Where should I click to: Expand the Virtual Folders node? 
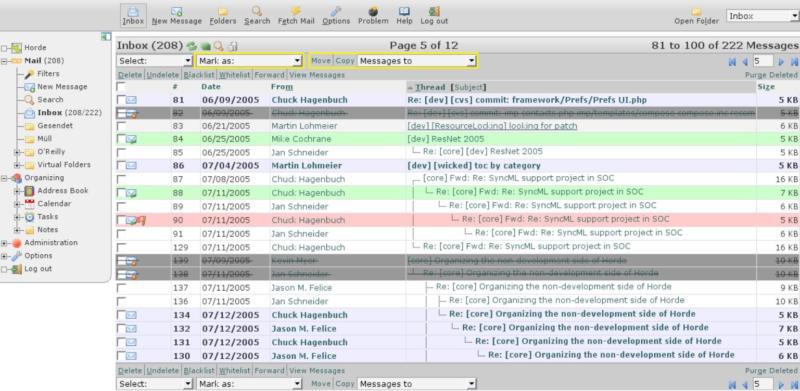17,165
